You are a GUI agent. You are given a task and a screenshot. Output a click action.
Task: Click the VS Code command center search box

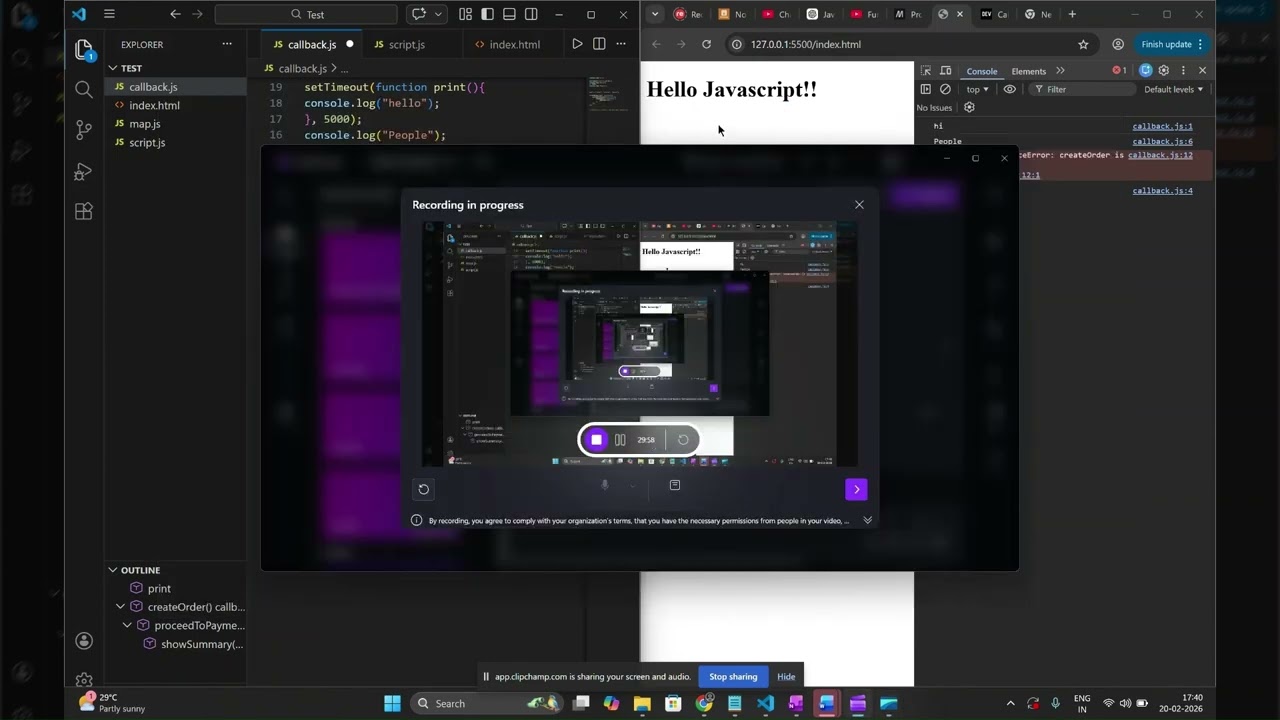(306, 14)
